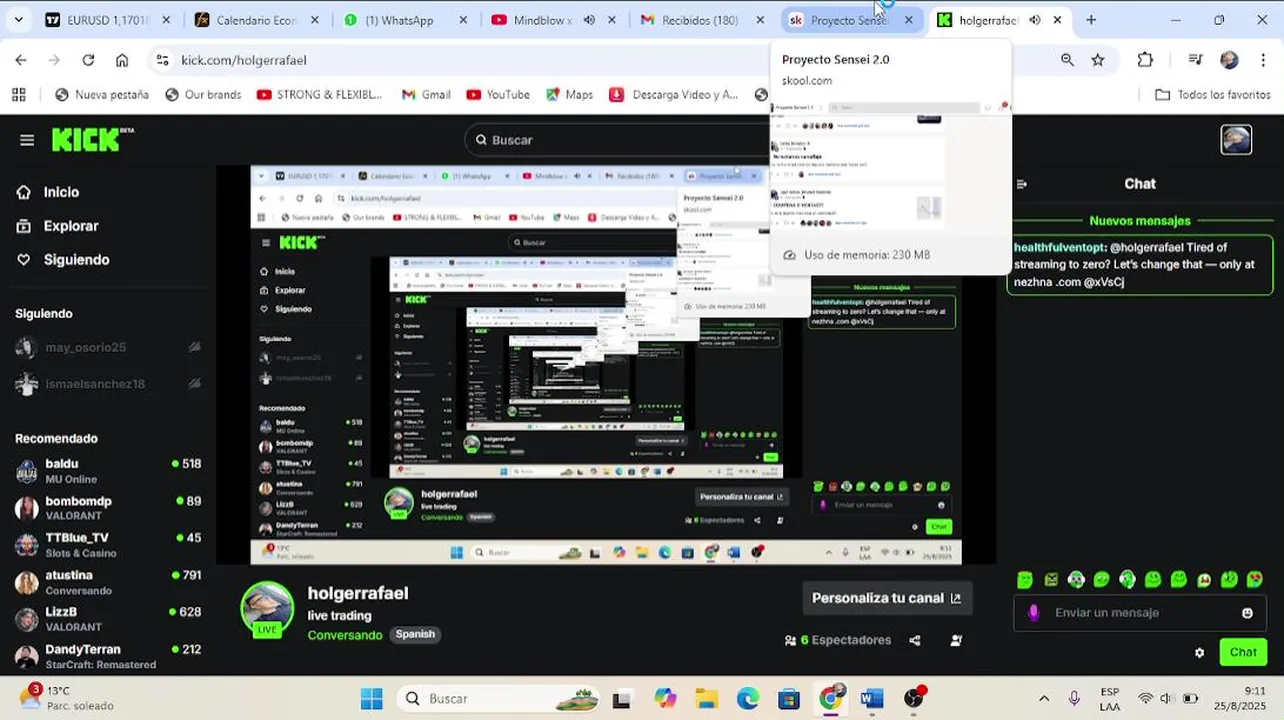The height and width of the screenshot is (720, 1284).
Task: Open recommended channel TTBlue_TV
Action: pyautogui.click(x=108, y=545)
